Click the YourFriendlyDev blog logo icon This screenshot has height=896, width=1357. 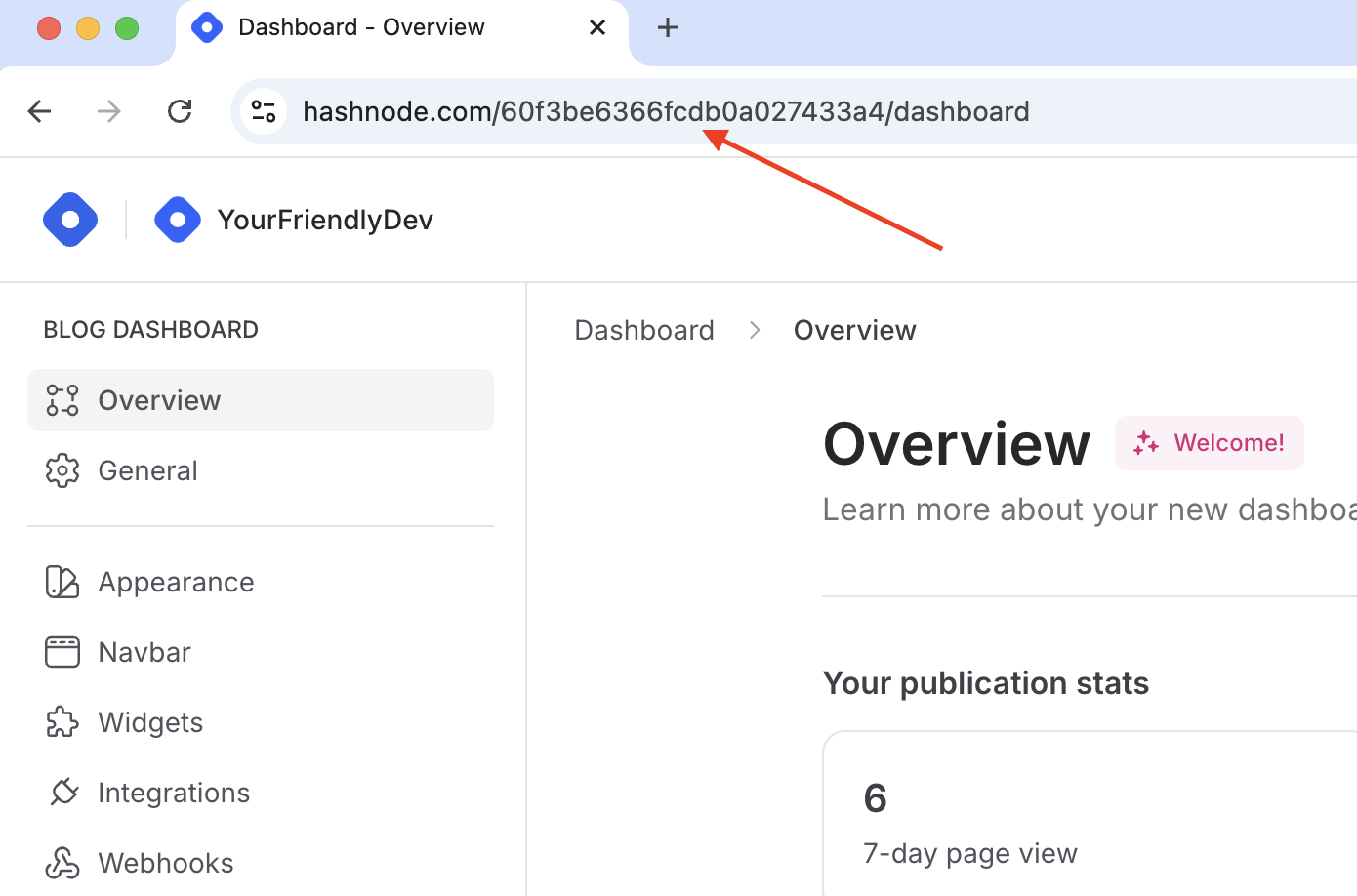pos(178,220)
